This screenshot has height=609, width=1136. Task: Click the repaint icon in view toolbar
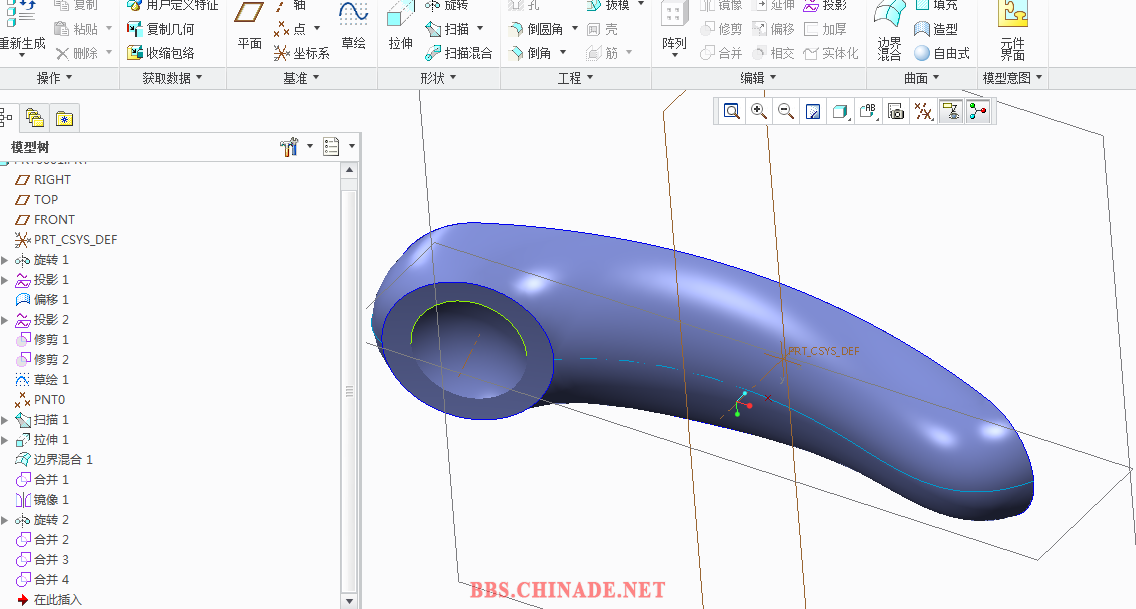[813, 112]
